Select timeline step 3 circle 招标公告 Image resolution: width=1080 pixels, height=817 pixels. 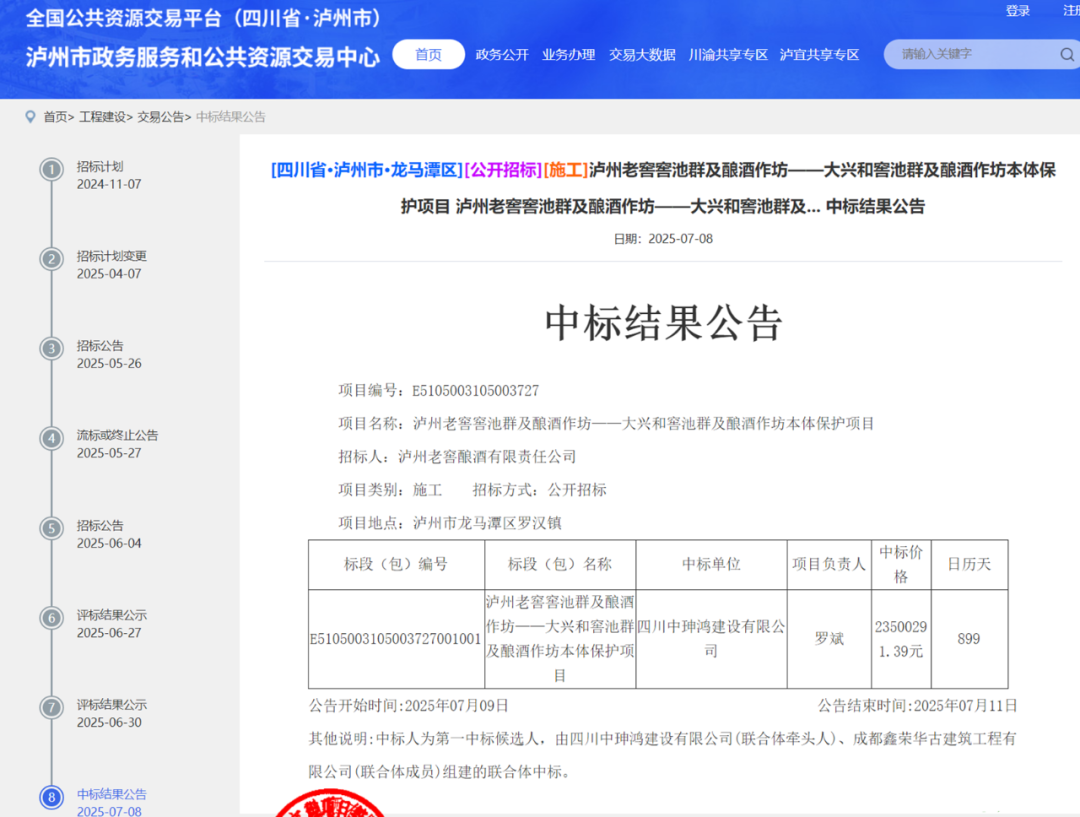[51, 348]
